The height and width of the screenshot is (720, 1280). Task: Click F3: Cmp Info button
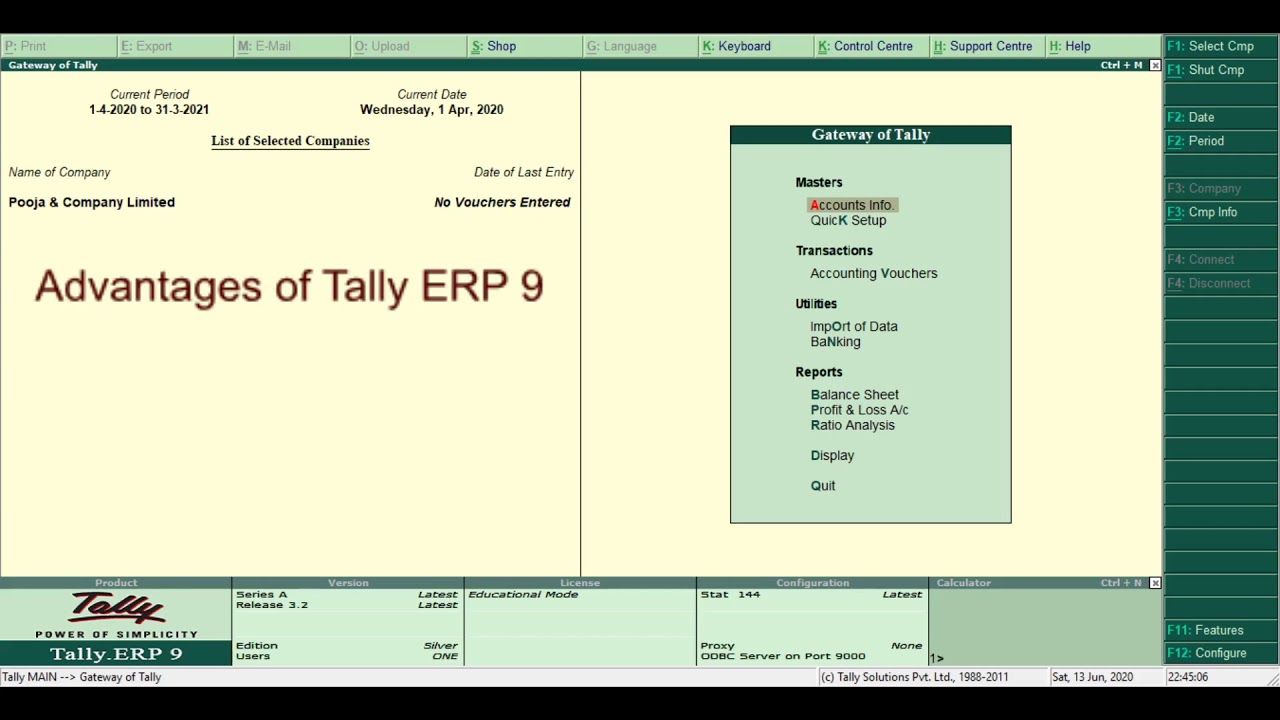[x=1221, y=212]
